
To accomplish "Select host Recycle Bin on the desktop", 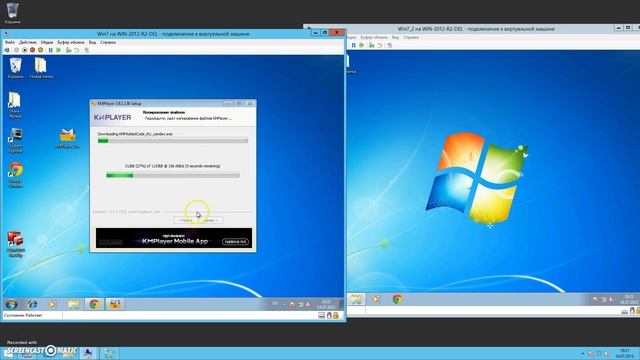I will 13,13.
